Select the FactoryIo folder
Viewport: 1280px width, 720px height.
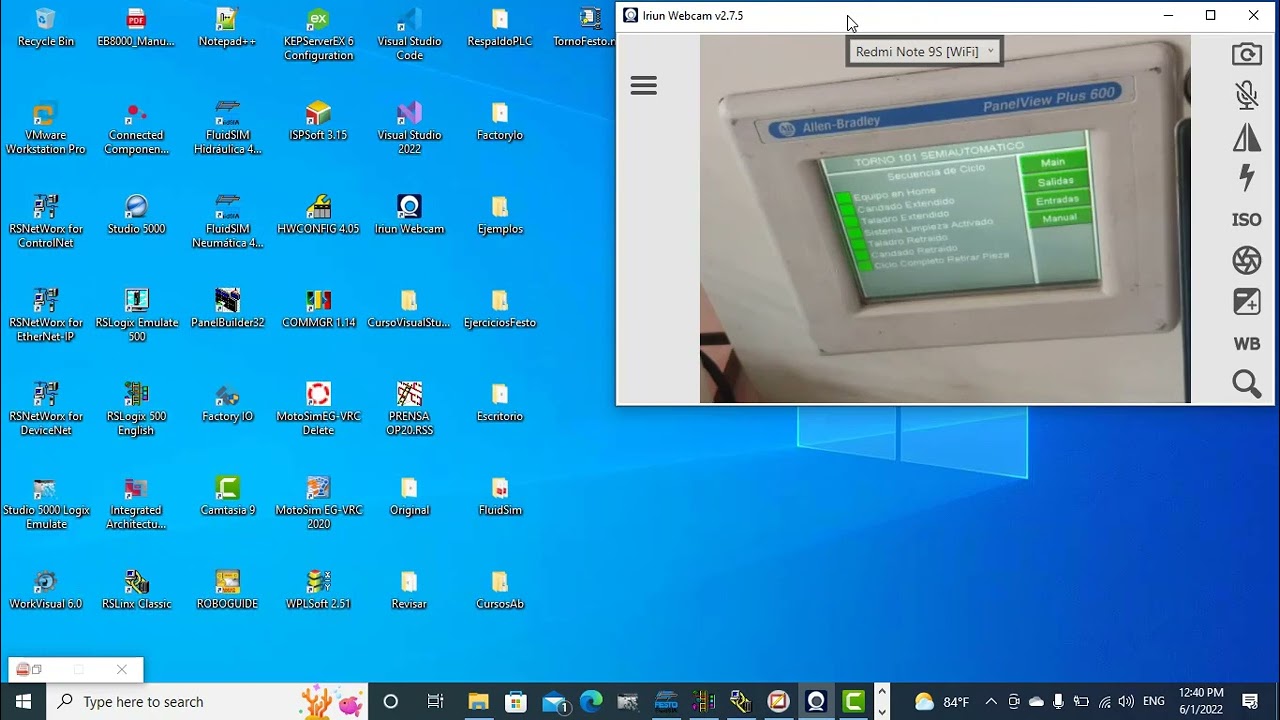(500, 121)
